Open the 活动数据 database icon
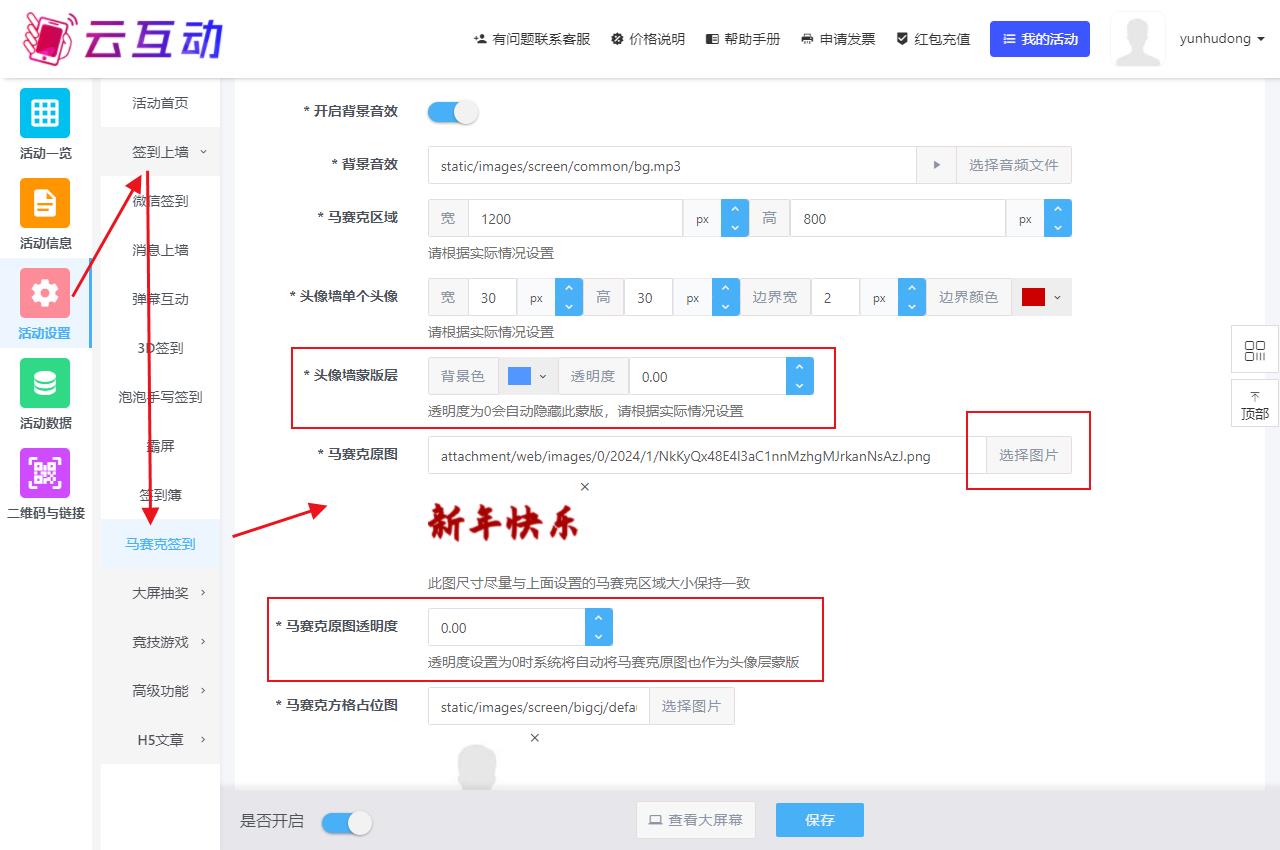Screen dimensions: 1280x850 click(x=45, y=383)
